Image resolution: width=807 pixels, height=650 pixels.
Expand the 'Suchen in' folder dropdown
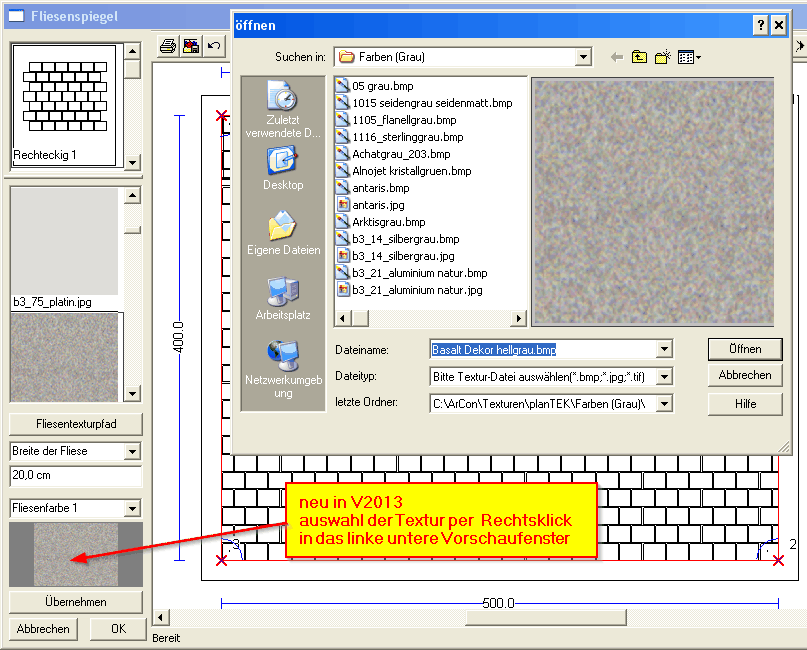click(x=584, y=57)
